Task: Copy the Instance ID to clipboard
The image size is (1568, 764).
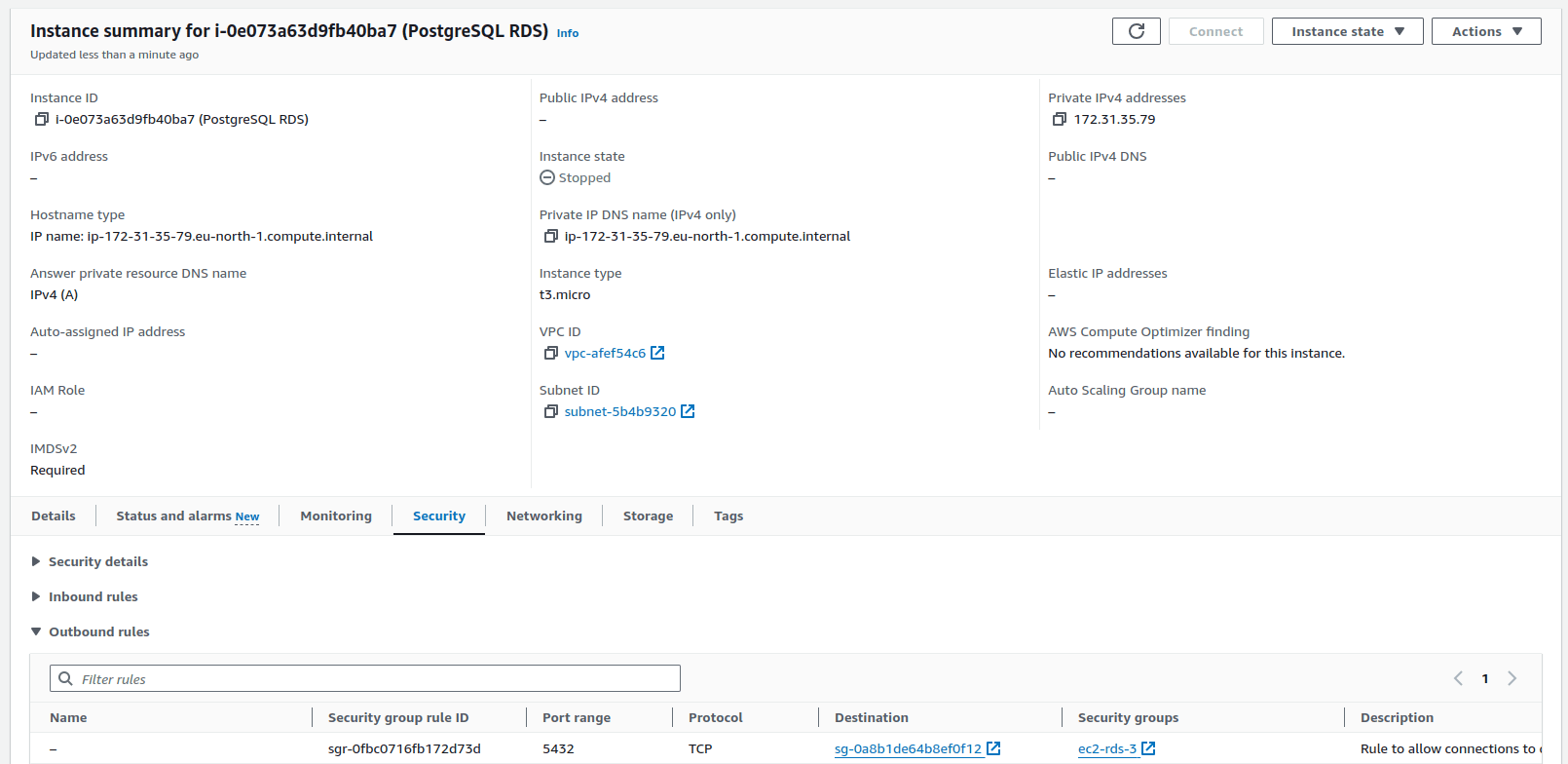Action: 42,119
